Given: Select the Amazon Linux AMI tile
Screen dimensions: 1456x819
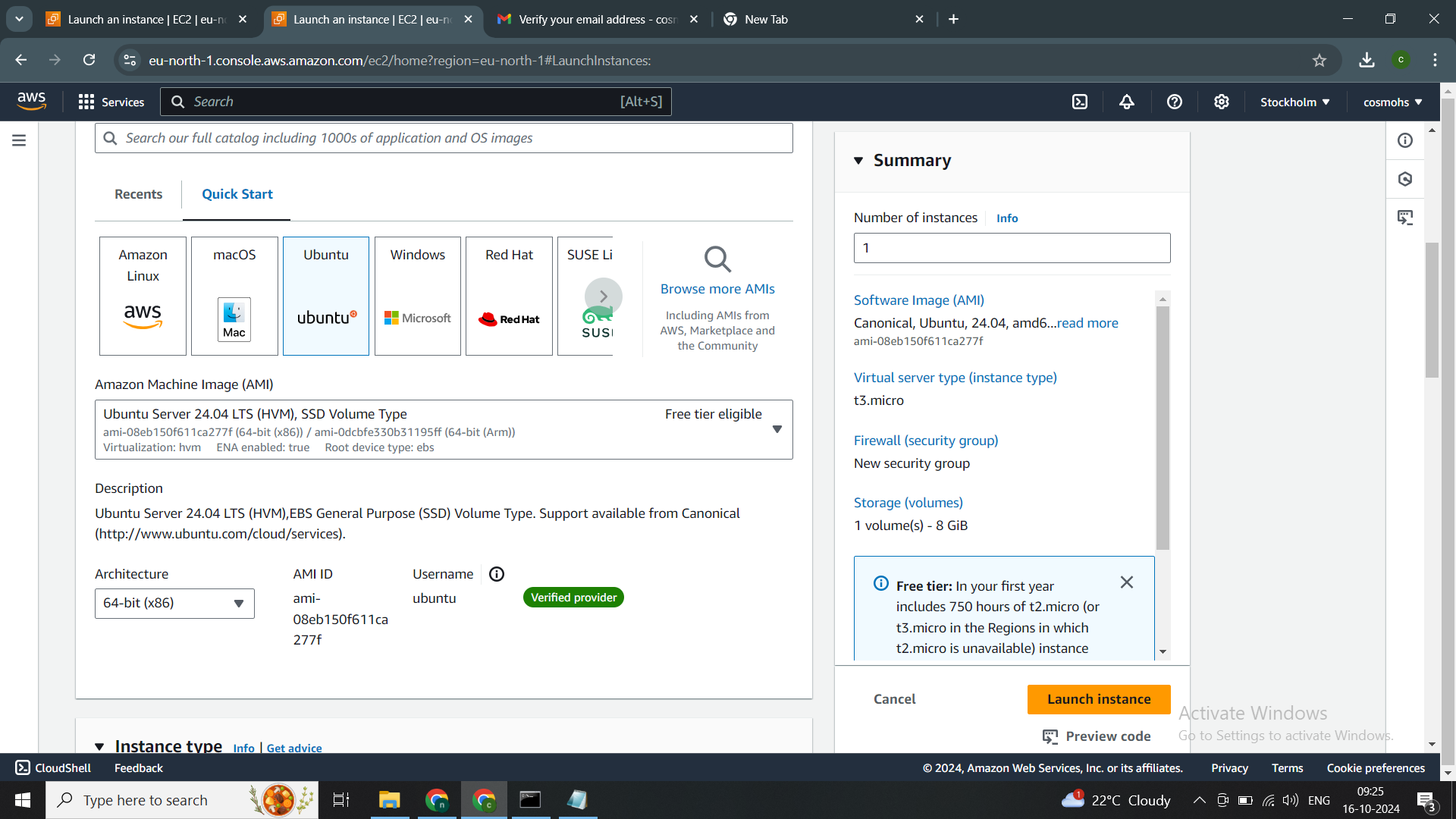Looking at the screenshot, I should coord(143,296).
